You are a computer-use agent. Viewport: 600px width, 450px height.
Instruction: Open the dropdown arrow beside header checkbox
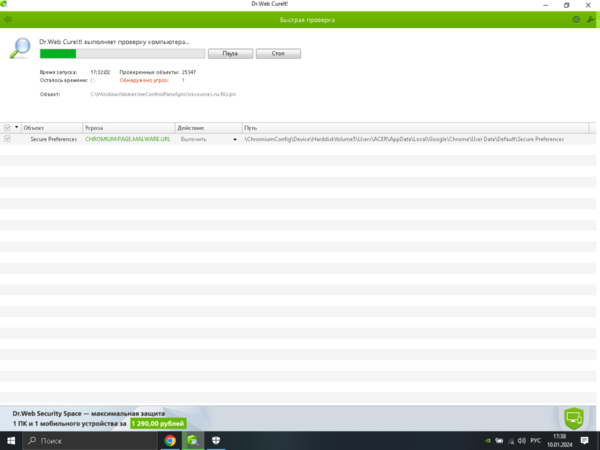coord(16,127)
